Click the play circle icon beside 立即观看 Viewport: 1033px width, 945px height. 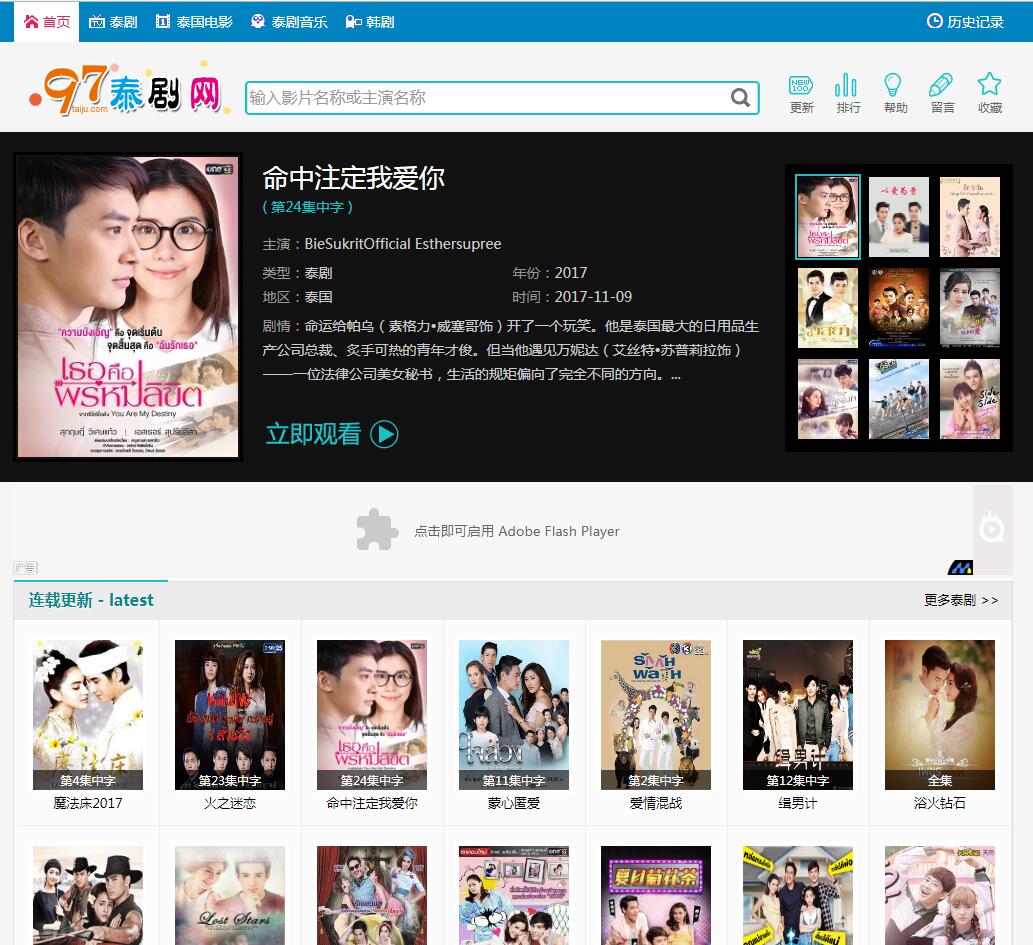(x=384, y=434)
